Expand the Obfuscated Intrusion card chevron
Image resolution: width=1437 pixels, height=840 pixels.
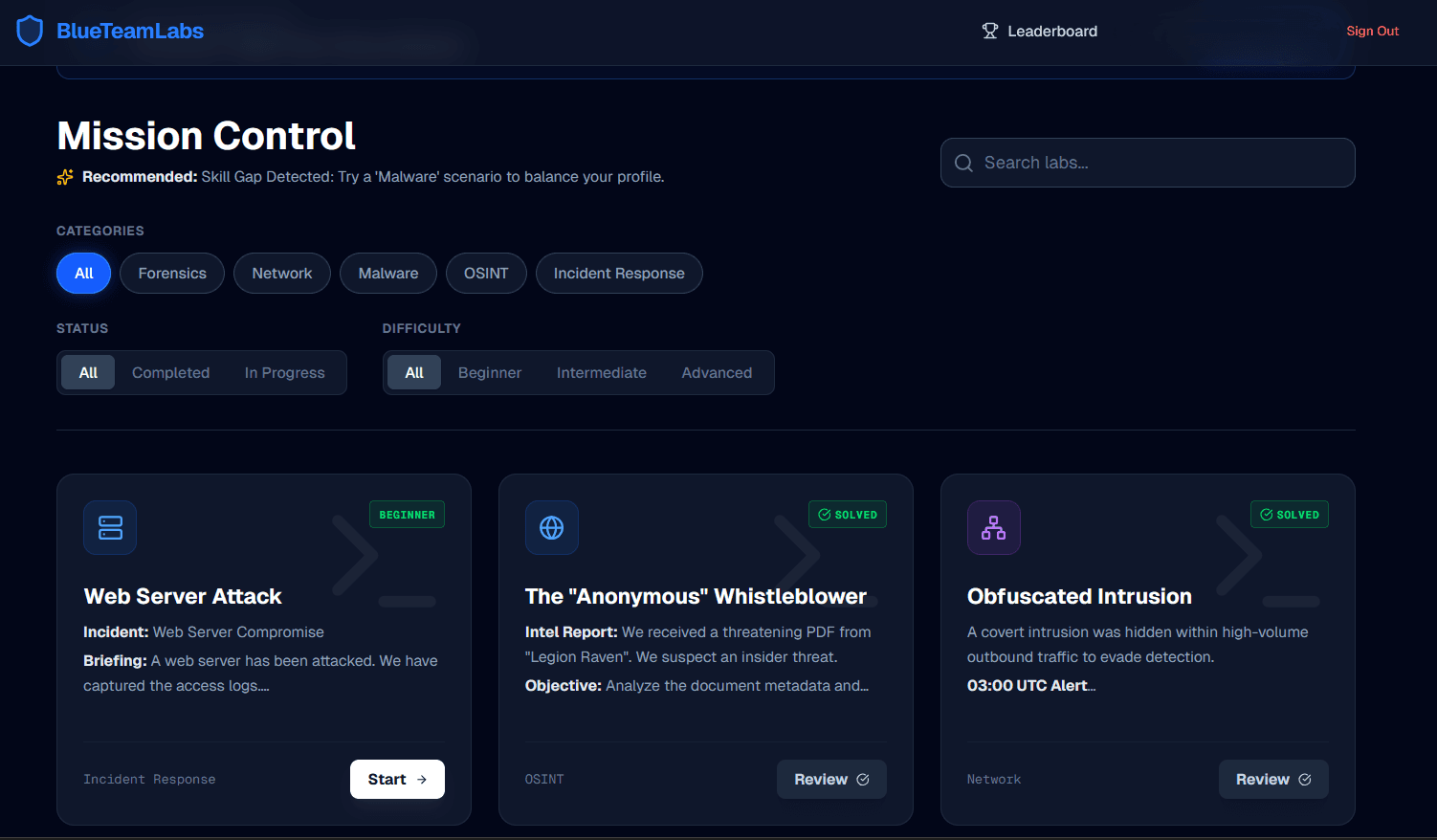point(1239,555)
